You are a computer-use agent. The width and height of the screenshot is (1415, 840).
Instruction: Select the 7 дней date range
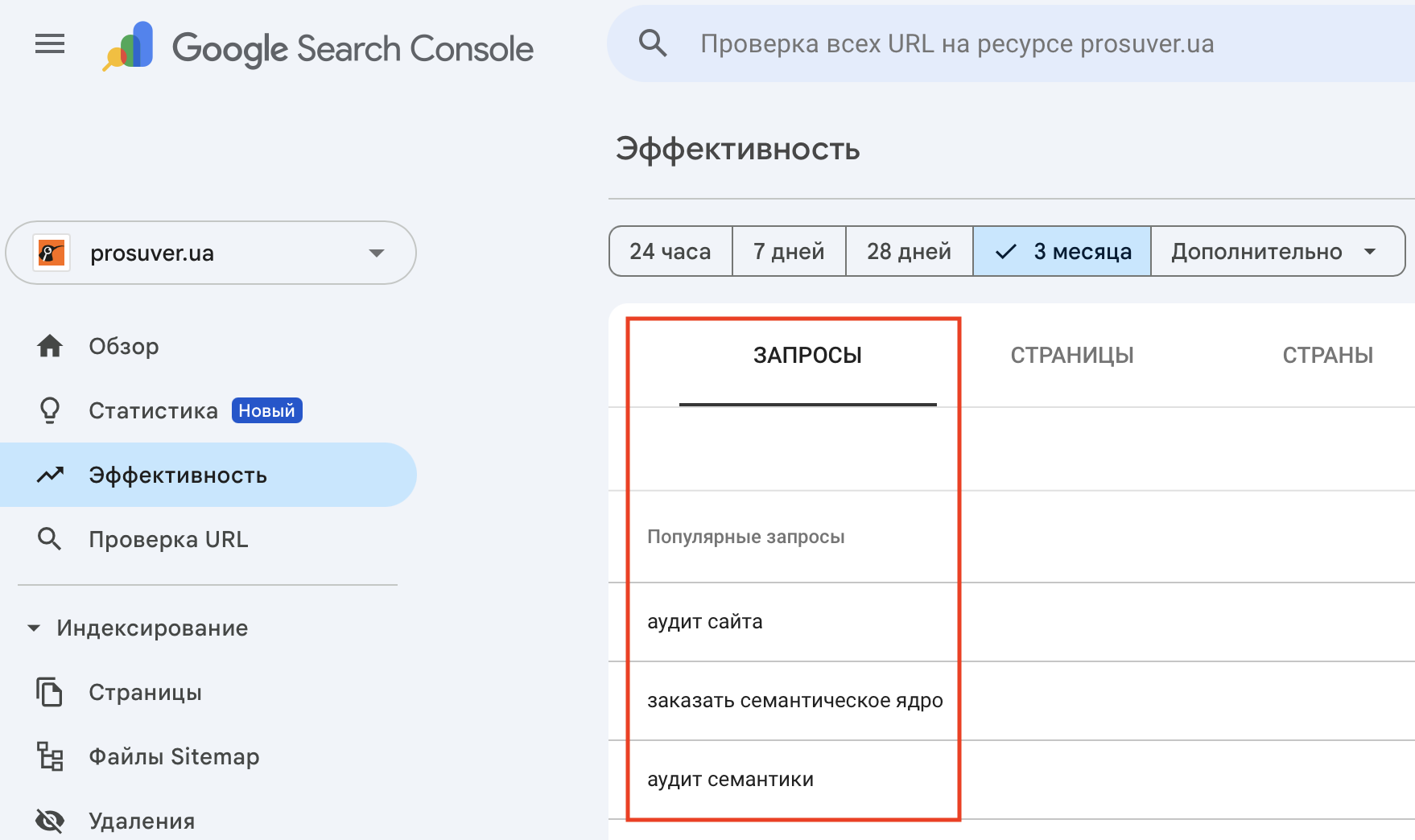pyautogui.click(x=788, y=252)
